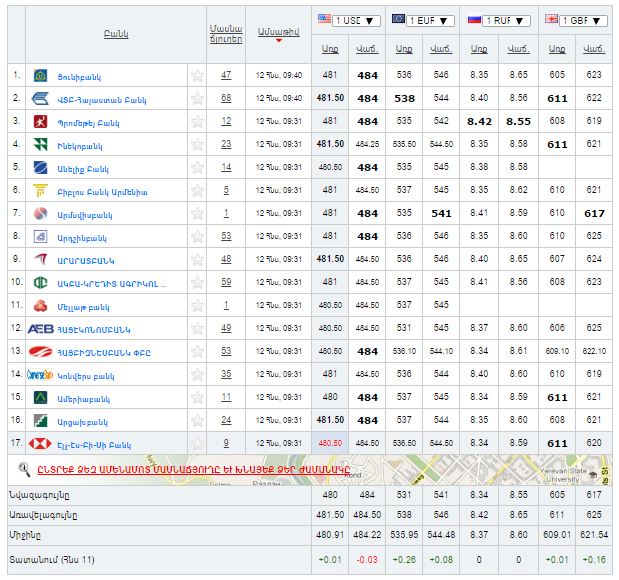Toggle the favorite star for row 9 bank
The height and width of the screenshot is (580, 619).
(x=198, y=260)
